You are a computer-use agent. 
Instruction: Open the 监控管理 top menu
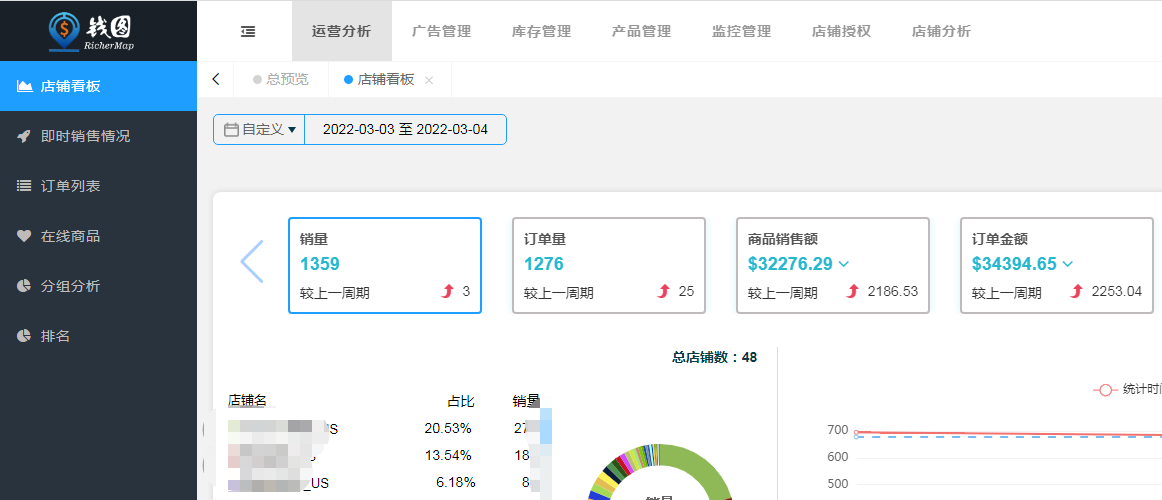point(742,31)
